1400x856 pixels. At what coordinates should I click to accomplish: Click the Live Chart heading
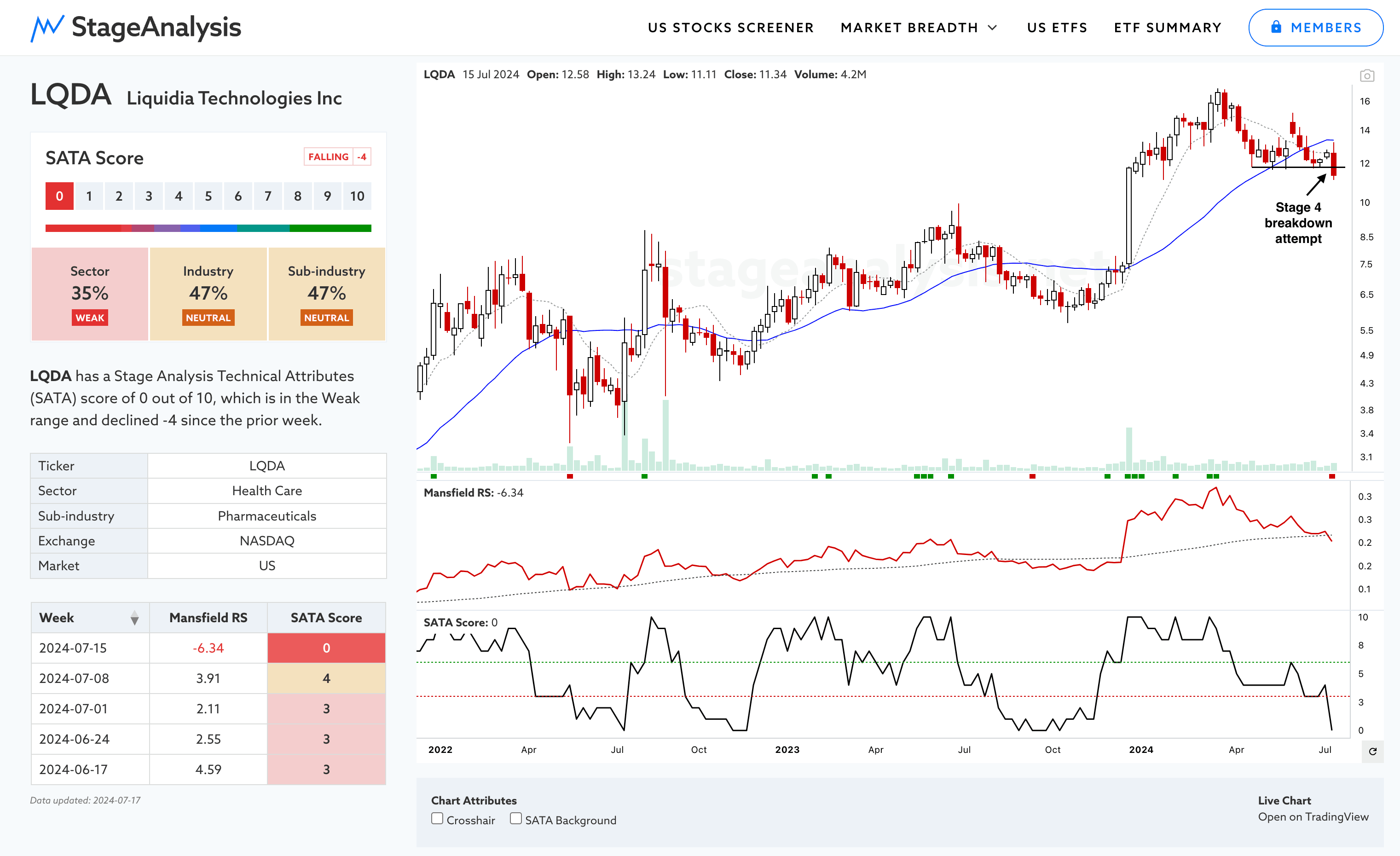pos(1284,800)
